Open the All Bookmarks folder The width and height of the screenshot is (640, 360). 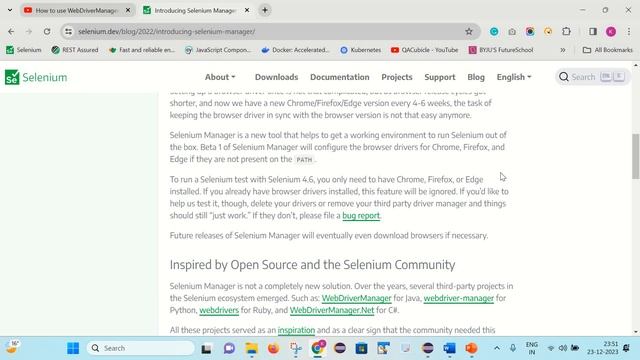point(608,50)
